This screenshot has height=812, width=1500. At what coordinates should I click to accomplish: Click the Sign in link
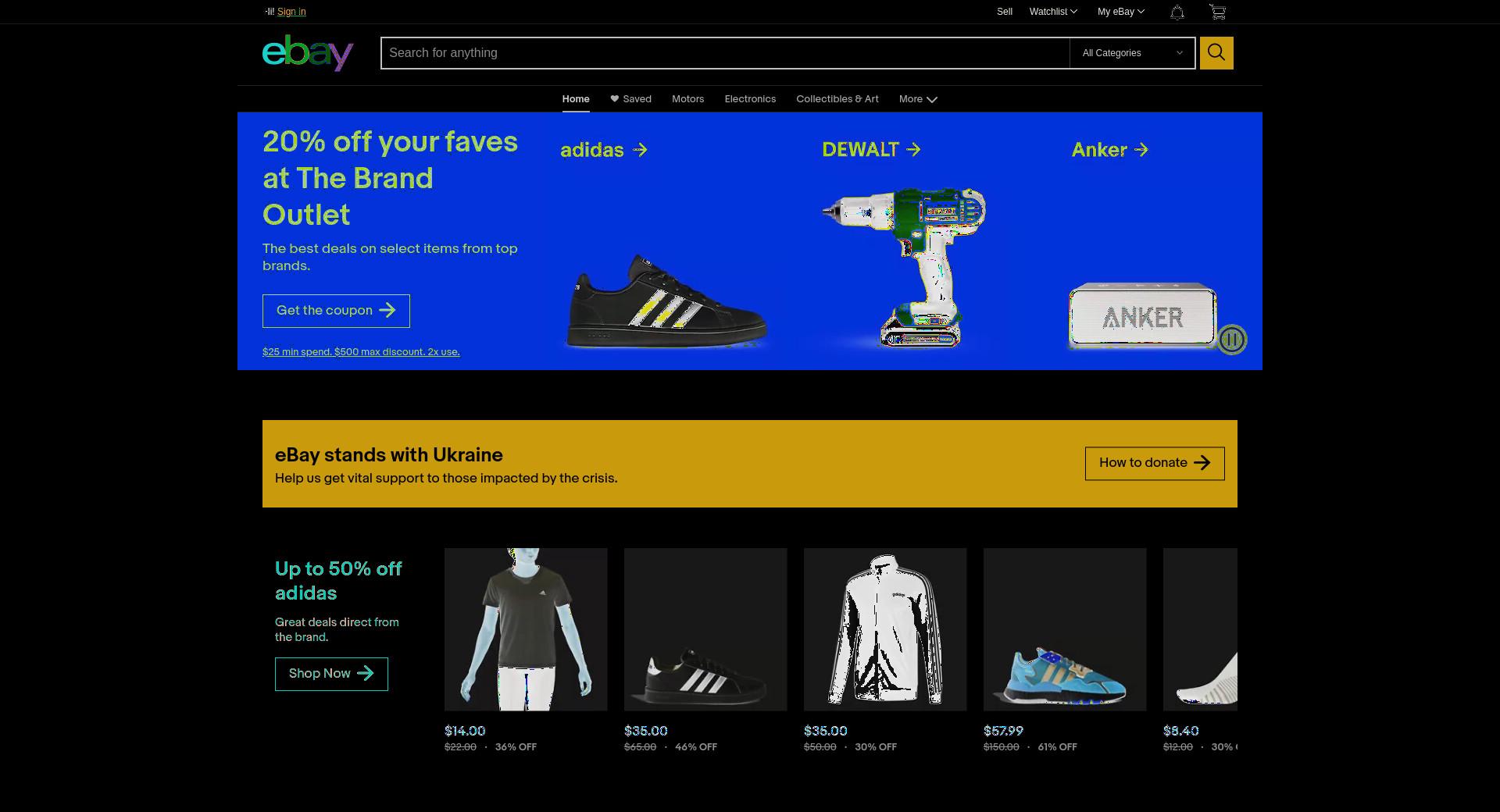[x=291, y=12]
